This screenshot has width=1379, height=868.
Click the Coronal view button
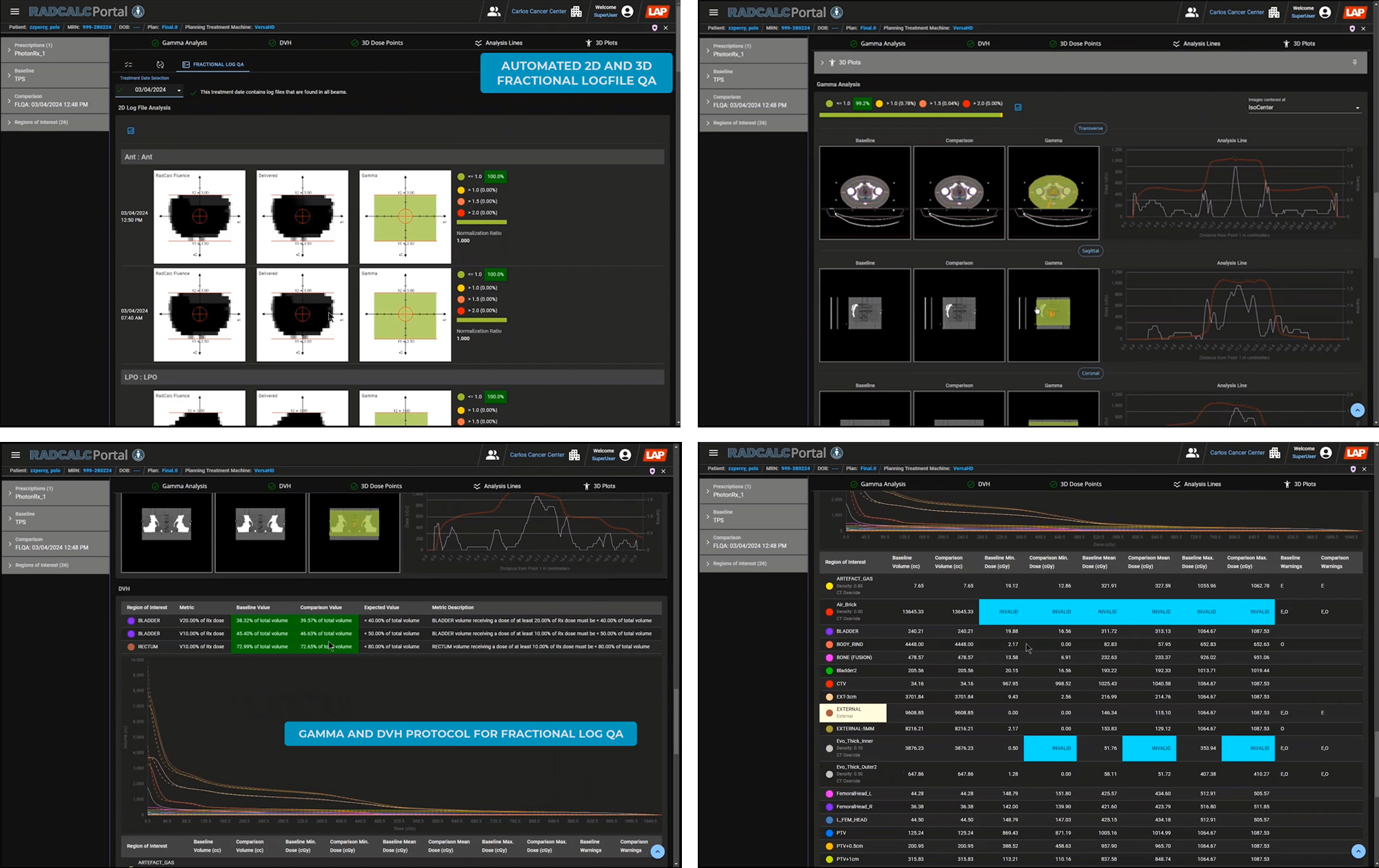coord(1090,374)
